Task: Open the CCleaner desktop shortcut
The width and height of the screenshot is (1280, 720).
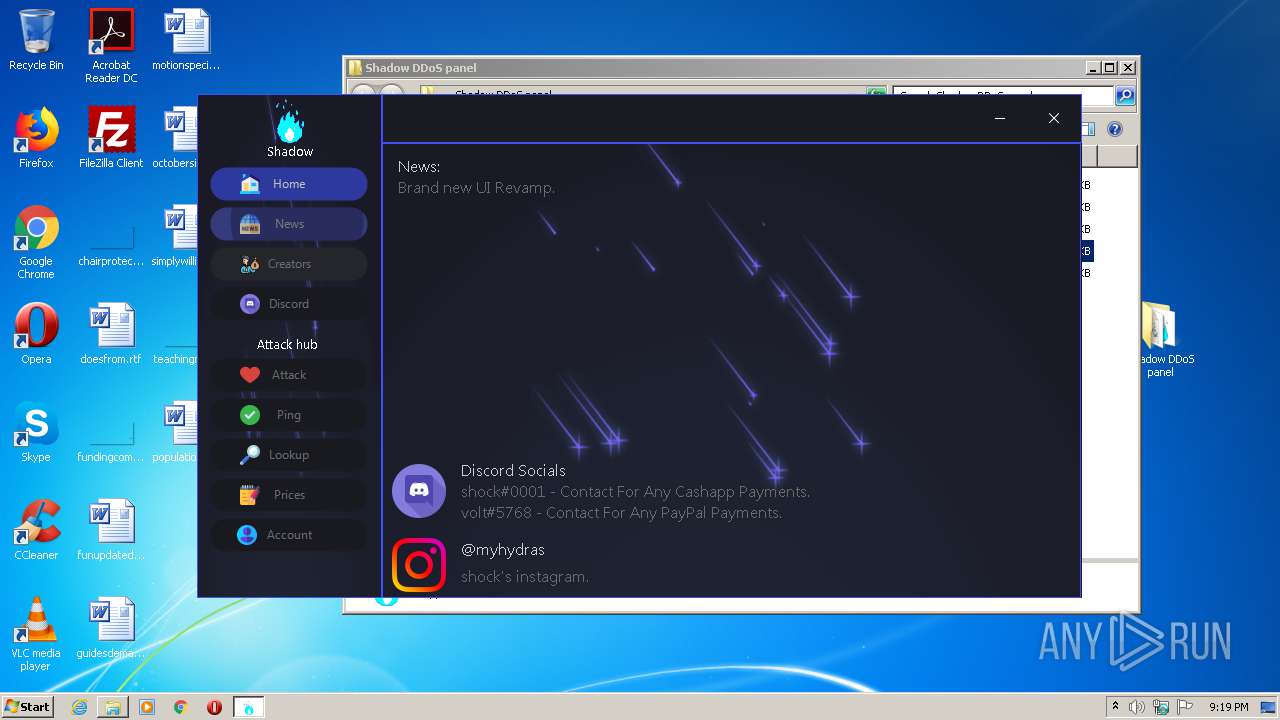Action: [x=36, y=530]
